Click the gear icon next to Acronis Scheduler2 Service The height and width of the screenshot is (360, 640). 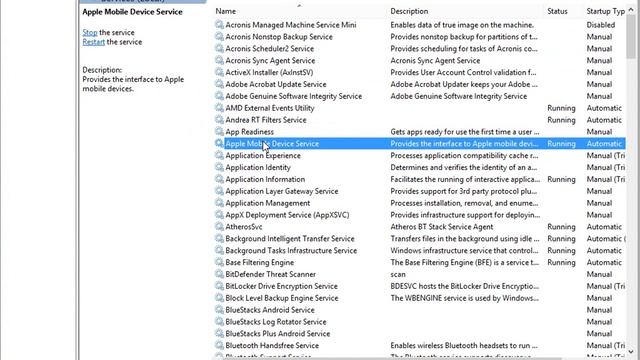pos(219,48)
